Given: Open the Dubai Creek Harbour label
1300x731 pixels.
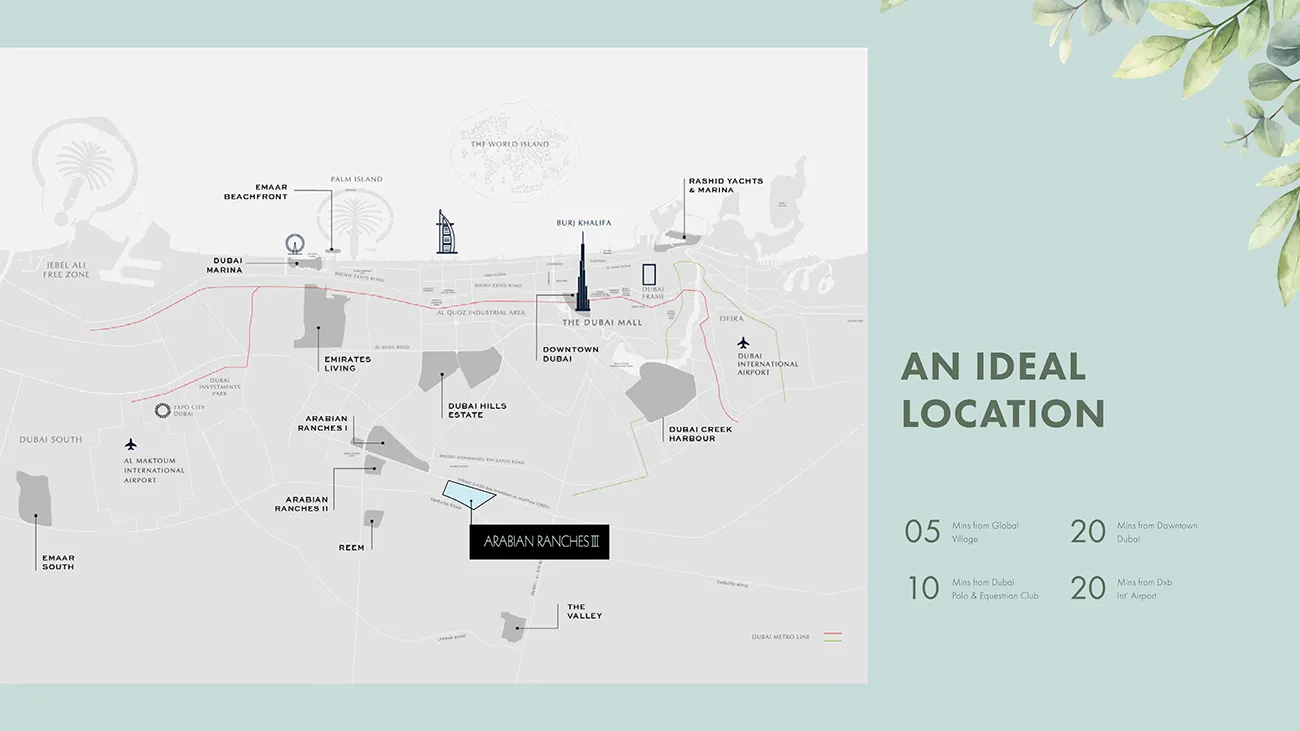Looking at the screenshot, I should [x=700, y=434].
